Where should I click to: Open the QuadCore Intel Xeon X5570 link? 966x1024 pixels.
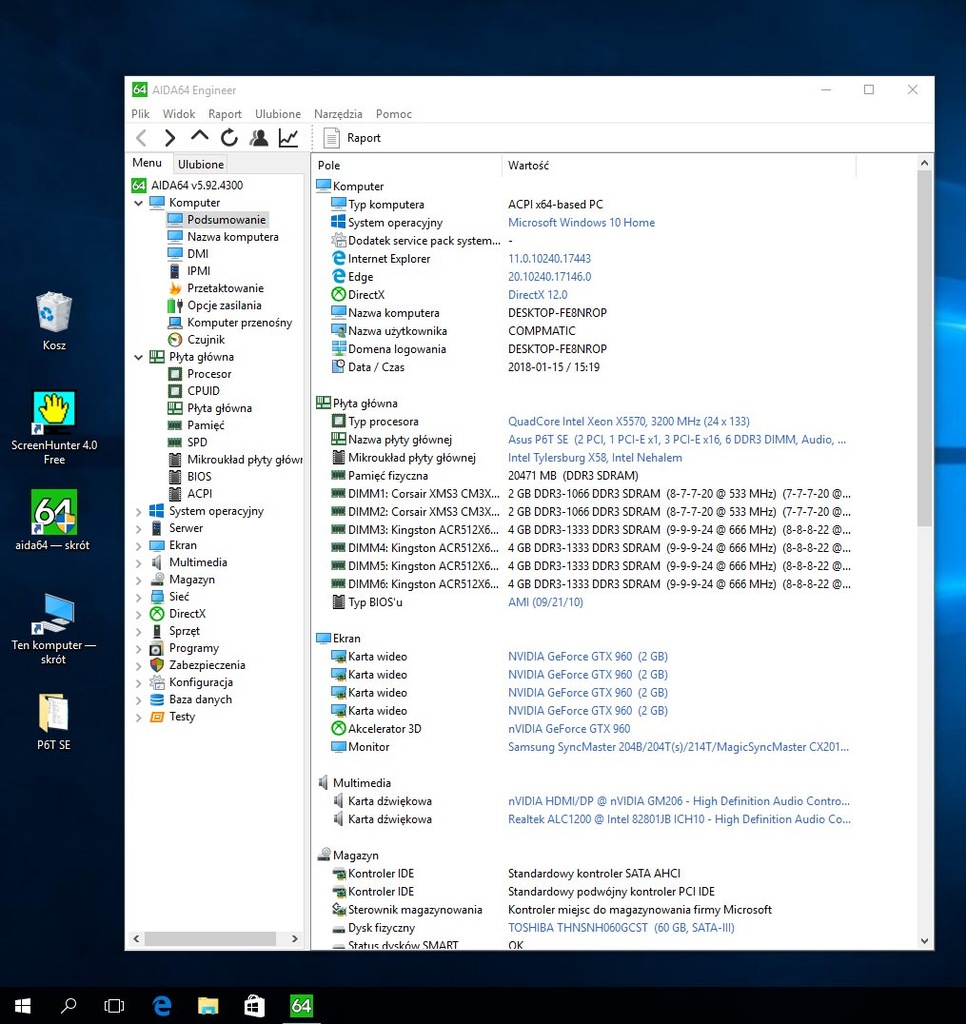click(x=629, y=421)
